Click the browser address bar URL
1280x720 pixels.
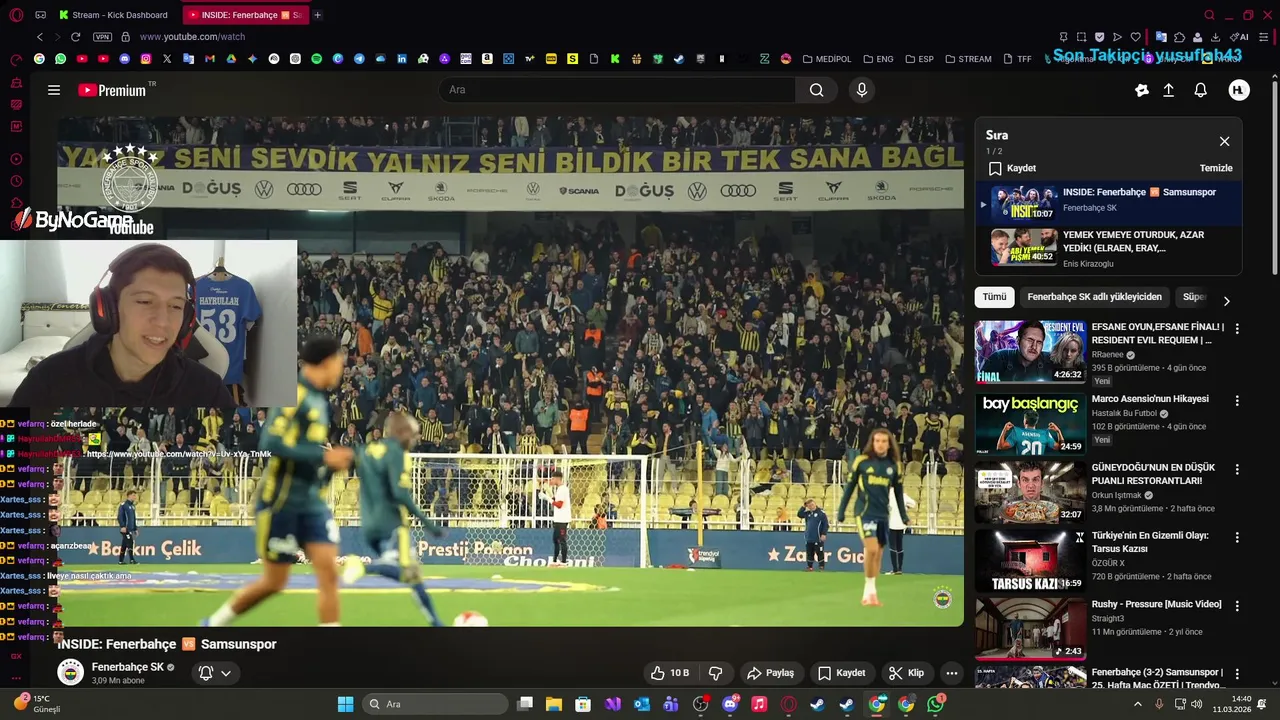(x=192, y=37)
